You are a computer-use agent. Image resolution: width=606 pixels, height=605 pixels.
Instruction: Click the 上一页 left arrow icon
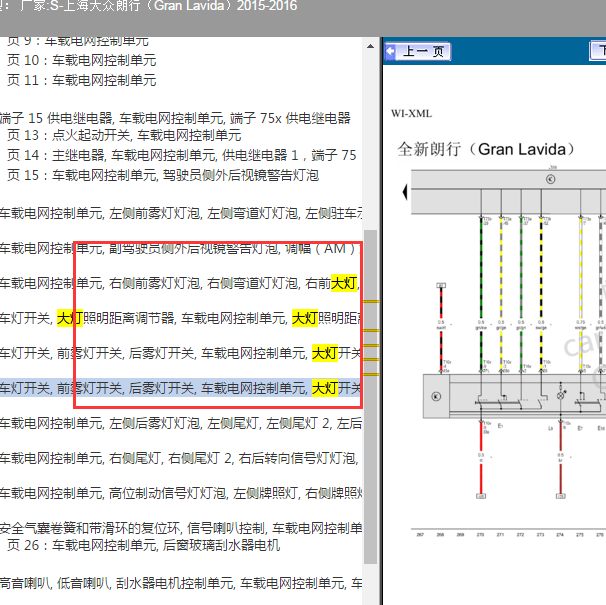coord(391,51)
